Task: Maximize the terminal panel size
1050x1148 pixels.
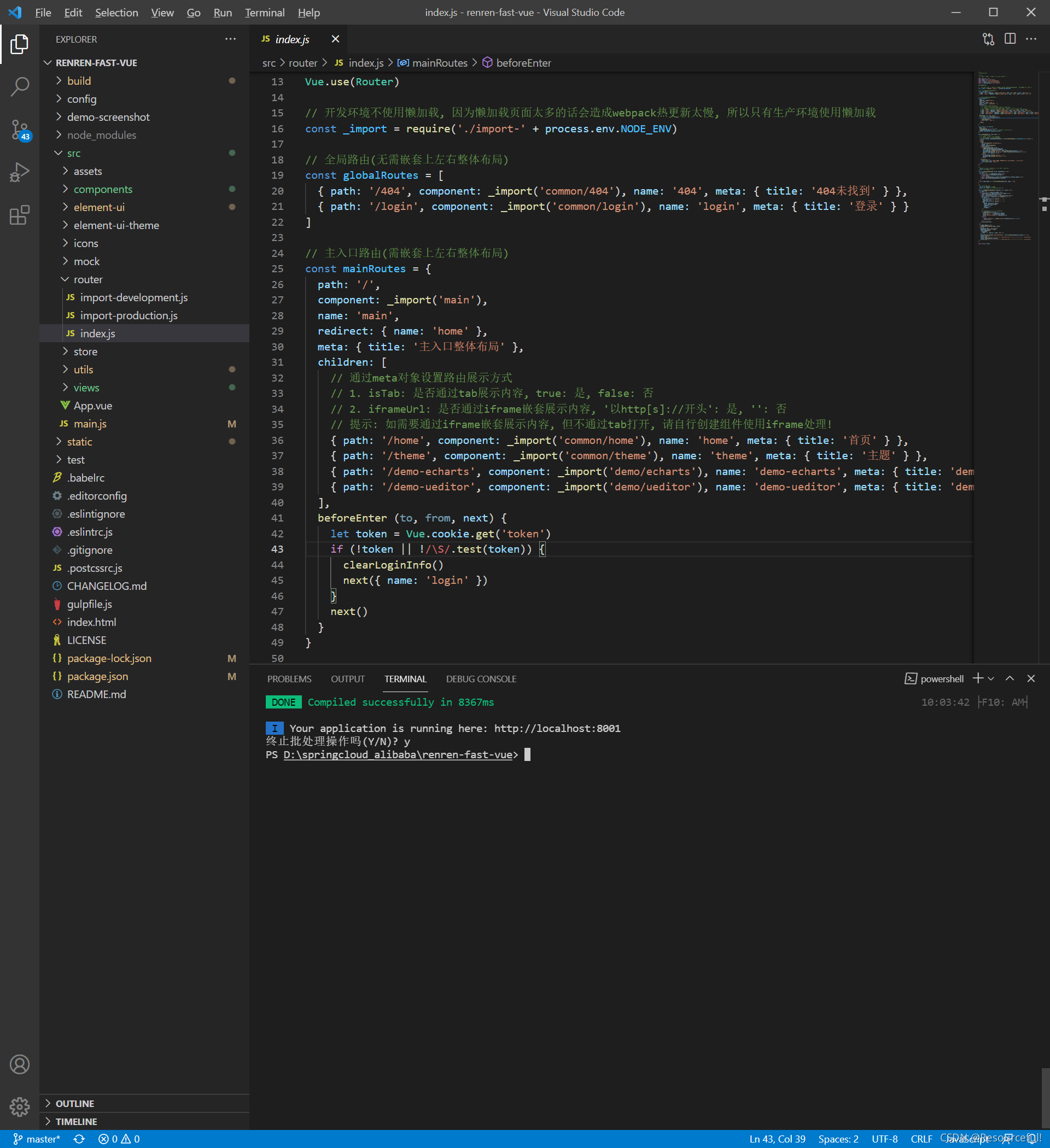Action: pyautogui.click(x=1010, y=678)
